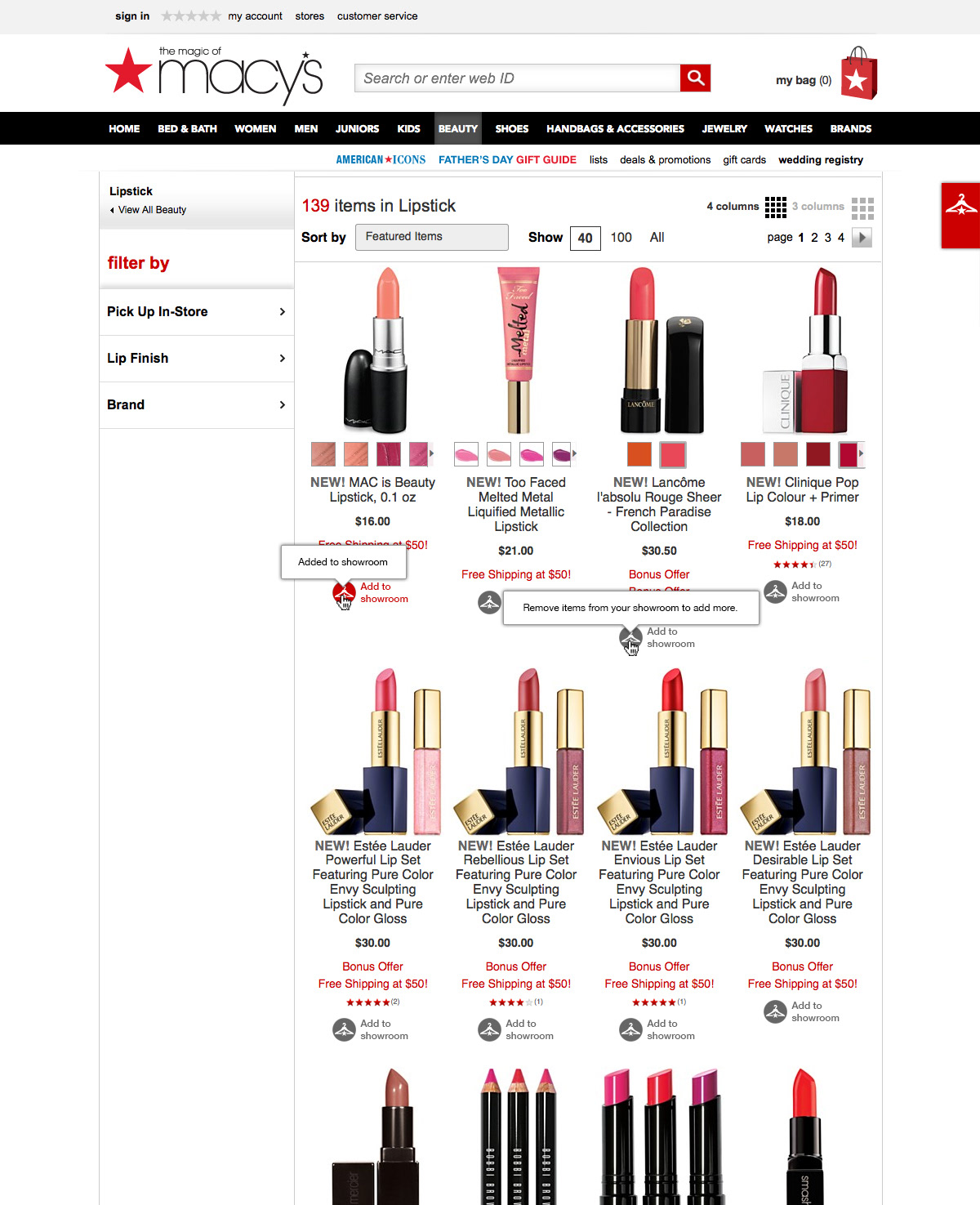Open my bag (0) link

[x=804, y=80]
